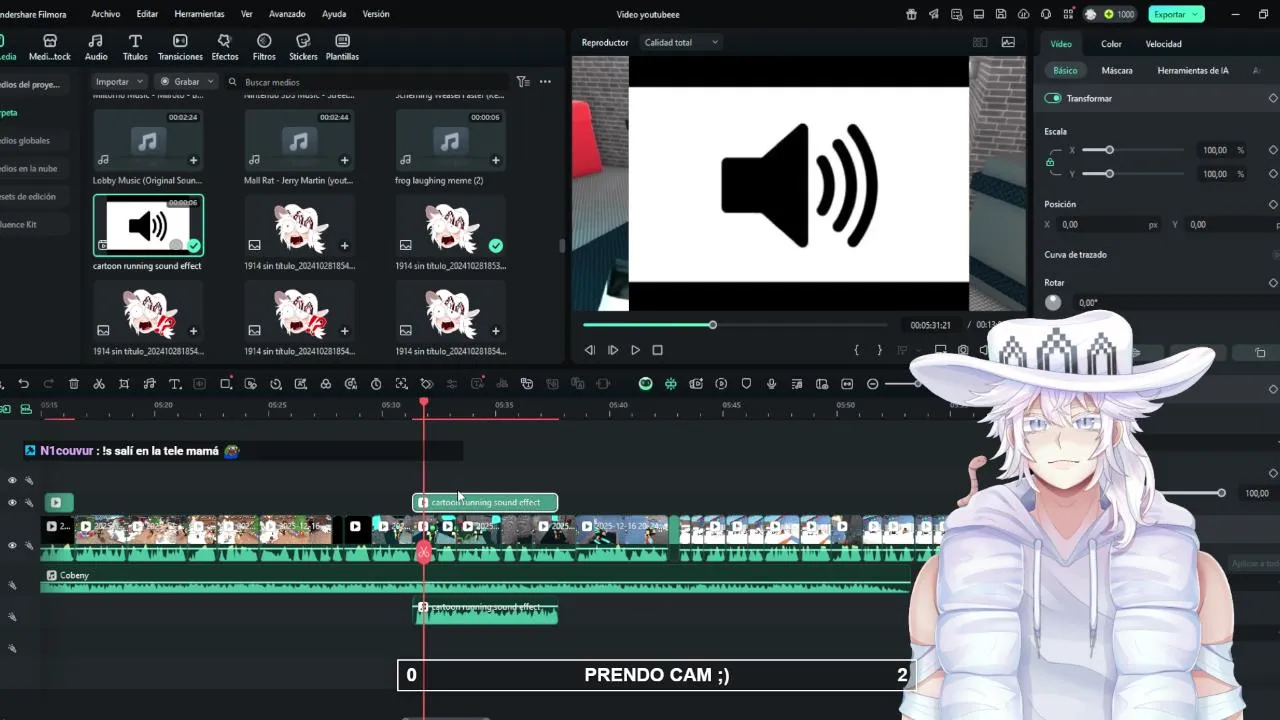The height and width of the screenshot is (720, 1280).
Task: Toggle mute on the Cobeny audio track
Action: click(x=13, y=585)
